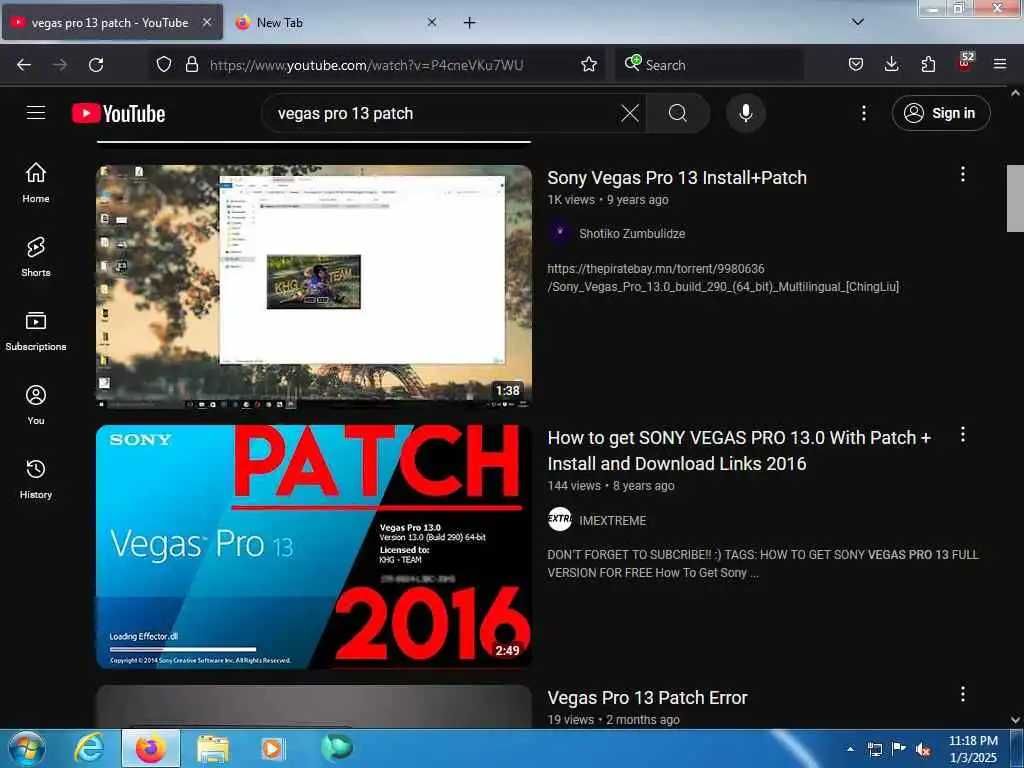
Task: Submit search with magnifier button
Action: tap(678, 114)
